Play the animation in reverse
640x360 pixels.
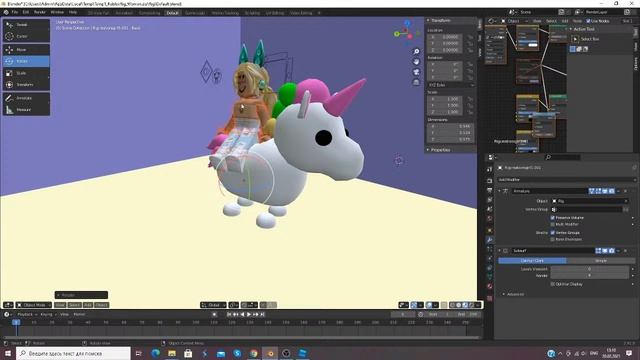(x=242, y=314)
